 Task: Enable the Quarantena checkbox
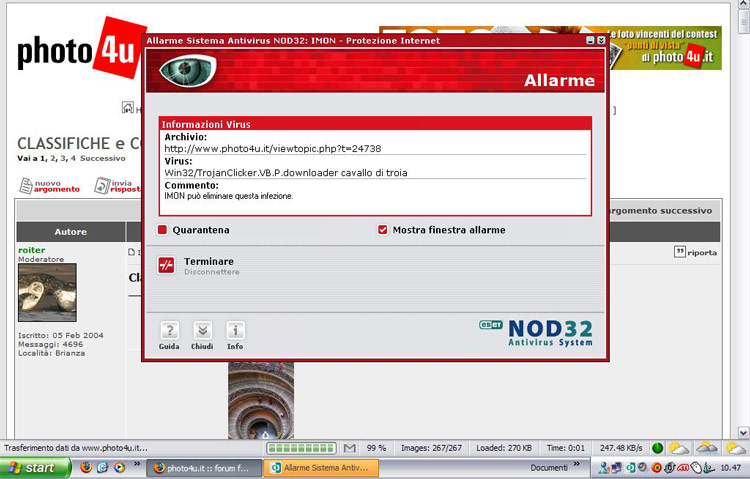pos(163,230)
